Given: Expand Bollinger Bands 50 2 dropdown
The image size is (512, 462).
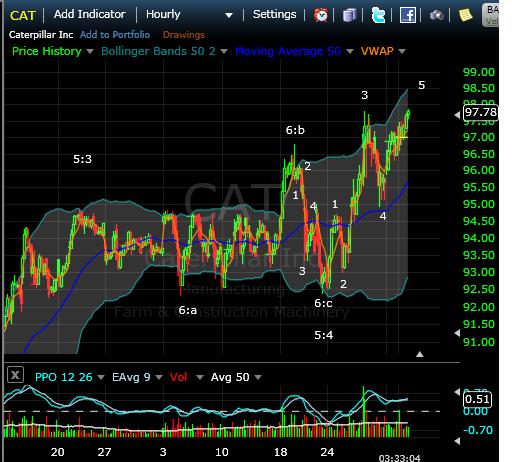Looking at the screenshot, I should pyautogui.click(x=224, y=51).
